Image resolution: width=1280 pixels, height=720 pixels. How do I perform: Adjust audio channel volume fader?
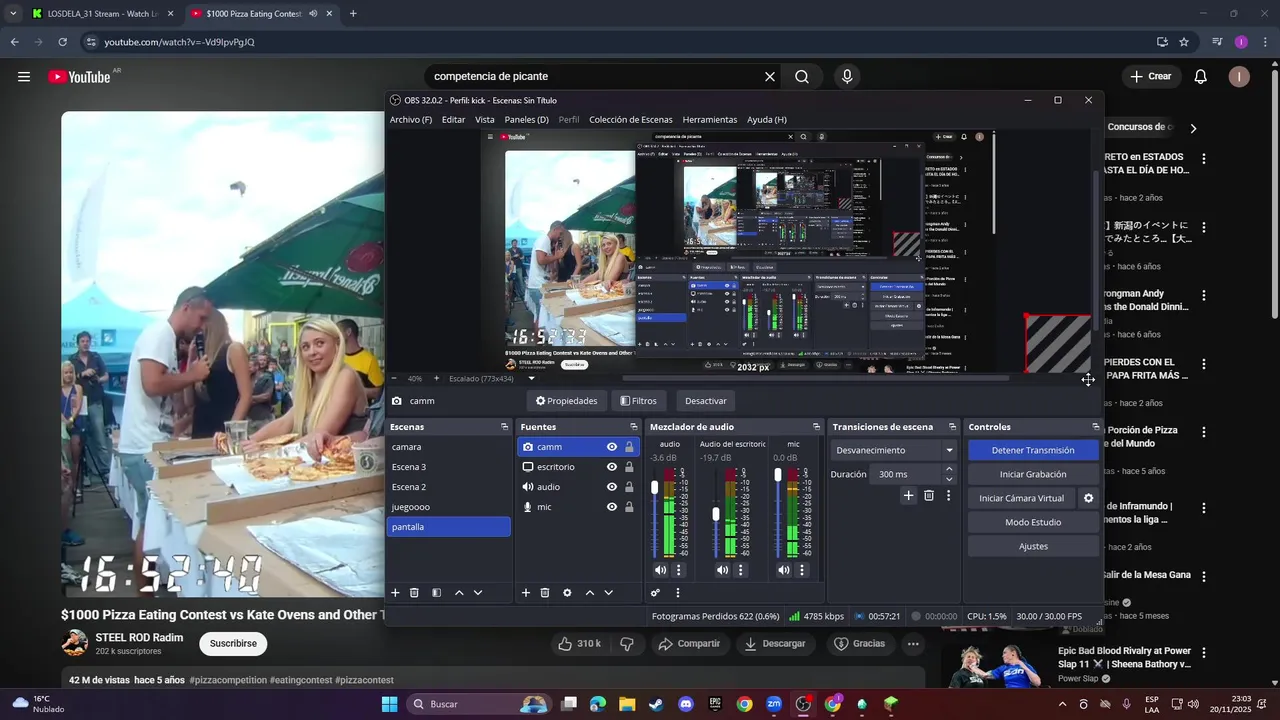tap(655, 487)
